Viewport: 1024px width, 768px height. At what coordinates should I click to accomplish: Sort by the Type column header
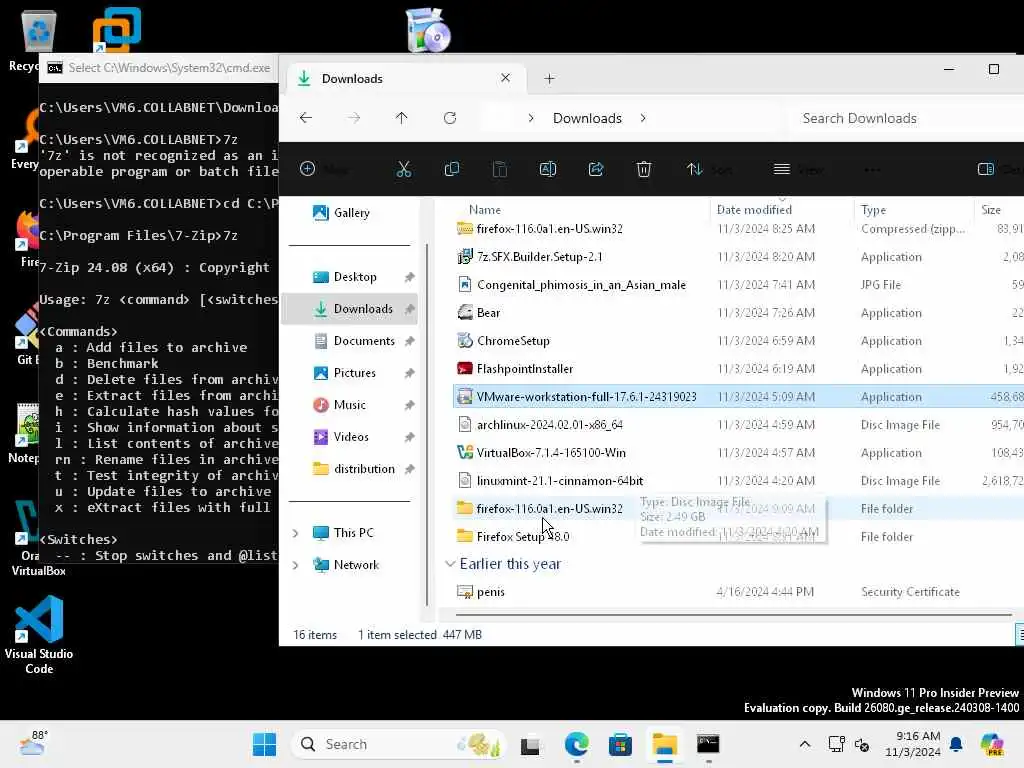[x=873, y=210]
